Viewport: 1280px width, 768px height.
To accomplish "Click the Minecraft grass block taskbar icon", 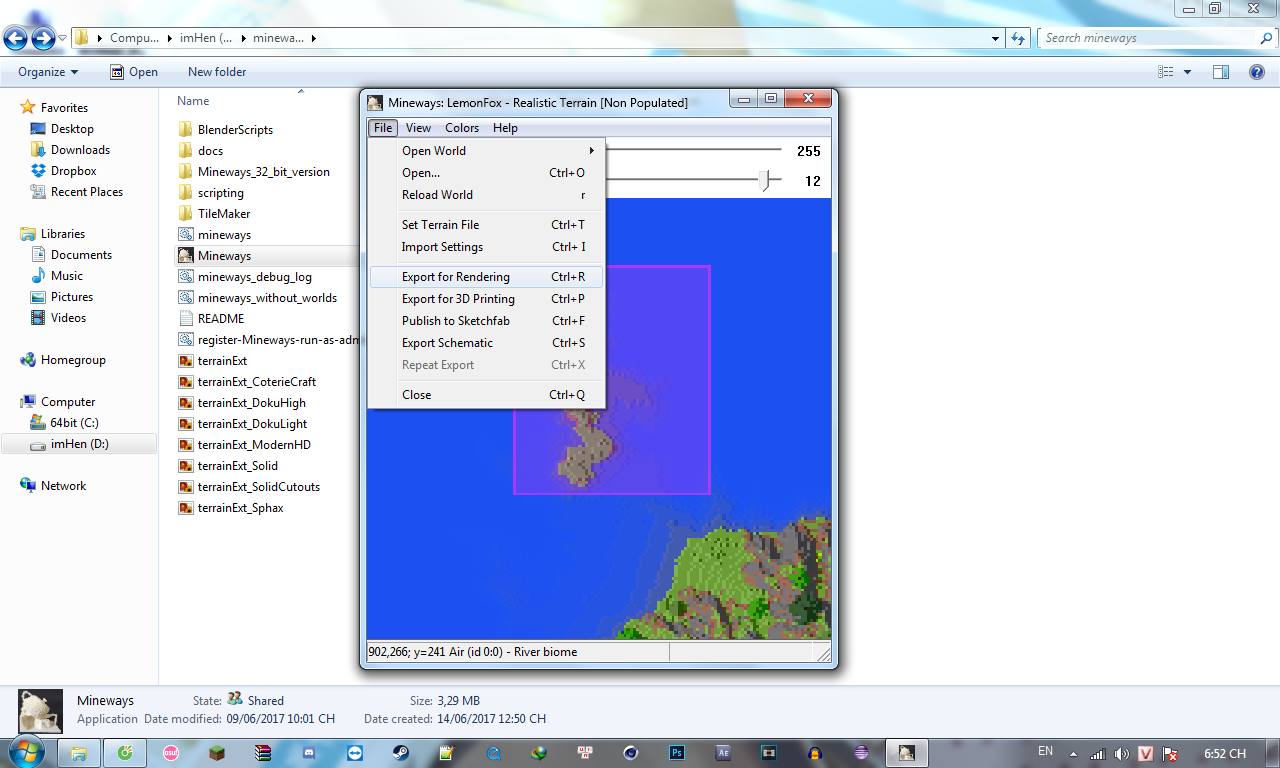I will pyautogui.click(x=217, y=753).
